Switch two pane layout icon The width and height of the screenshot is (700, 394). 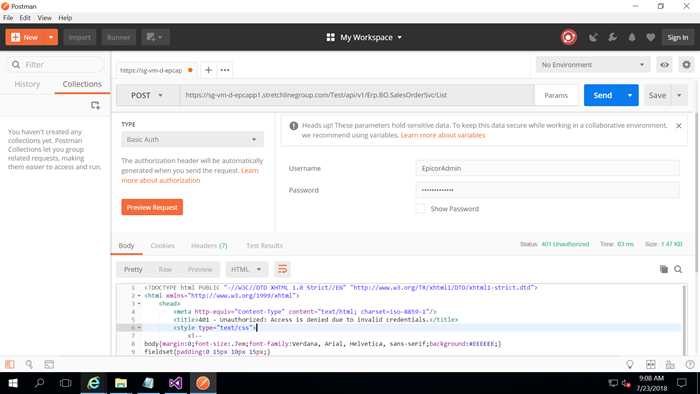pos(650,364)
